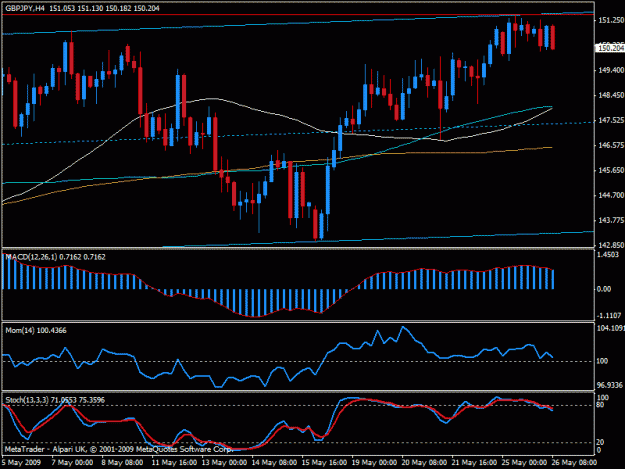Click the 5 May 2009 date label
Viewport: 625px width, 469px height.
pos(22,463)
